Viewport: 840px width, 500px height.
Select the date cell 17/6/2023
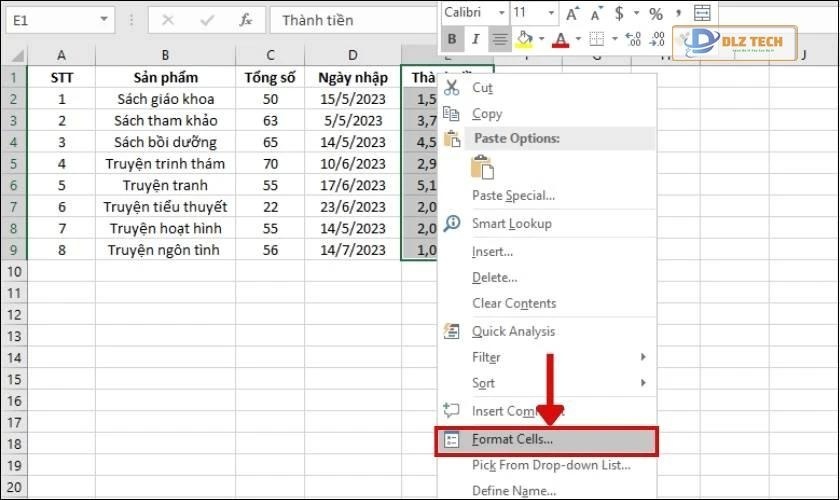pyautogui.click(x=352, y=185)
